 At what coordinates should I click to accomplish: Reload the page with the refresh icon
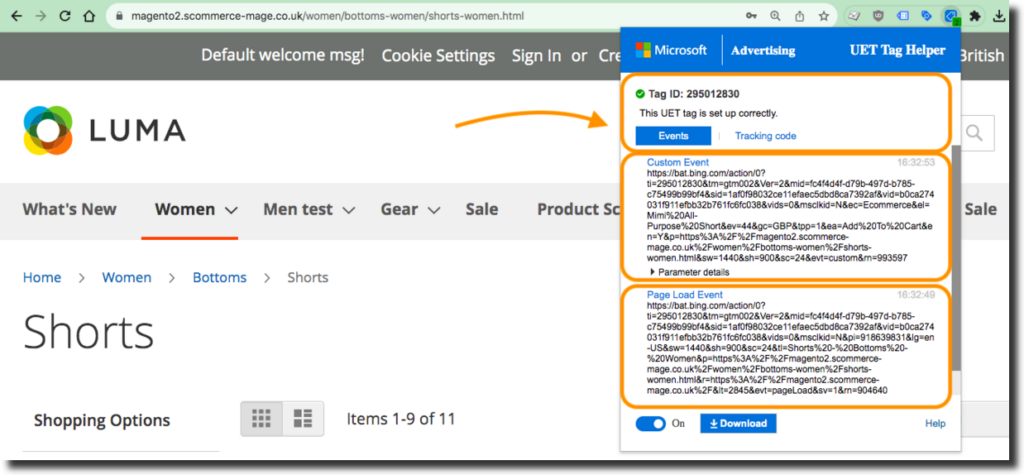65,17
